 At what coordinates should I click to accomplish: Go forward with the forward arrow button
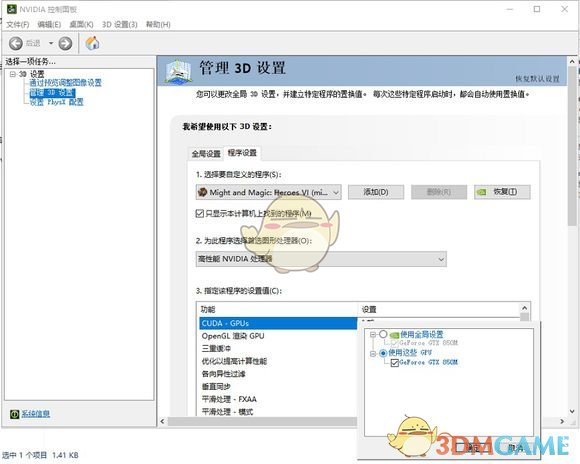[x=65, y=43]
